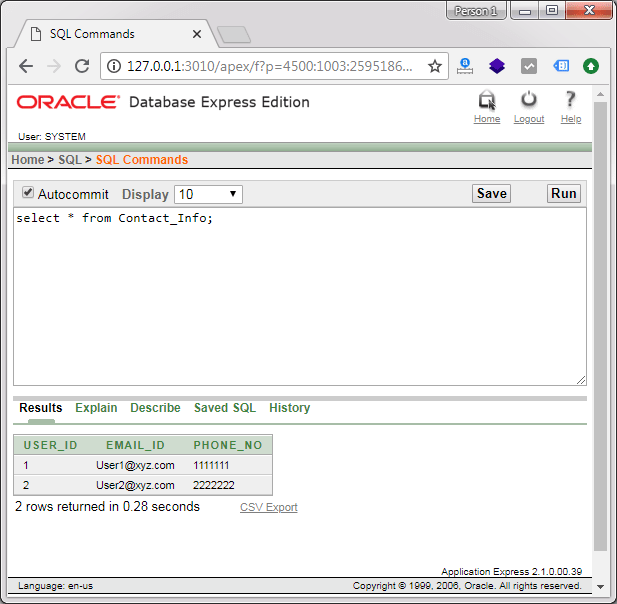The height and width of the screenshot is (604, 617).
Task: Click the page scrollbar up arrow
Action: pos(600,94)
